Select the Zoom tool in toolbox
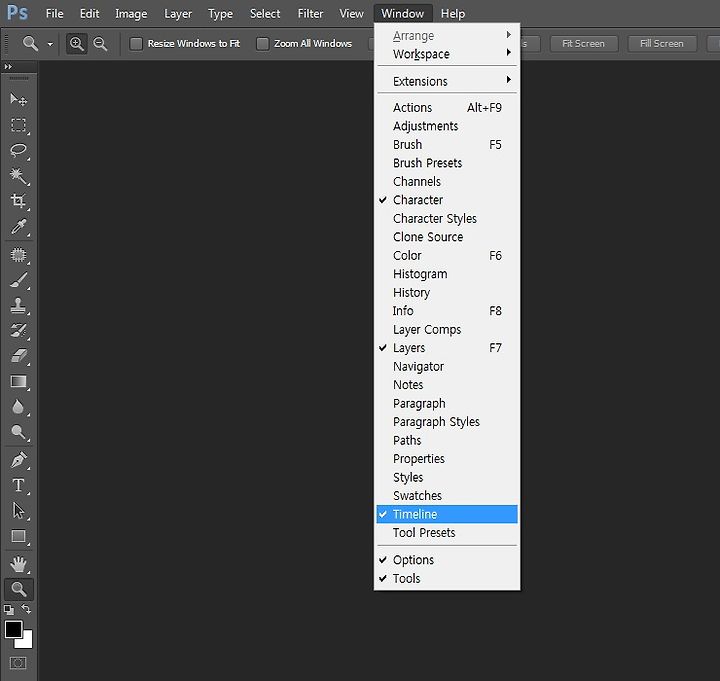 click(18, 589)
